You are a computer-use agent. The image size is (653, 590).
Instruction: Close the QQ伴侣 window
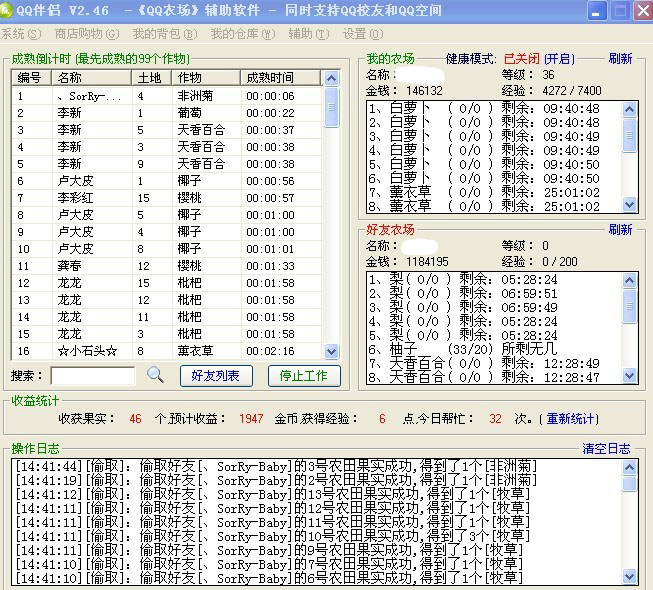pos(643,11)
